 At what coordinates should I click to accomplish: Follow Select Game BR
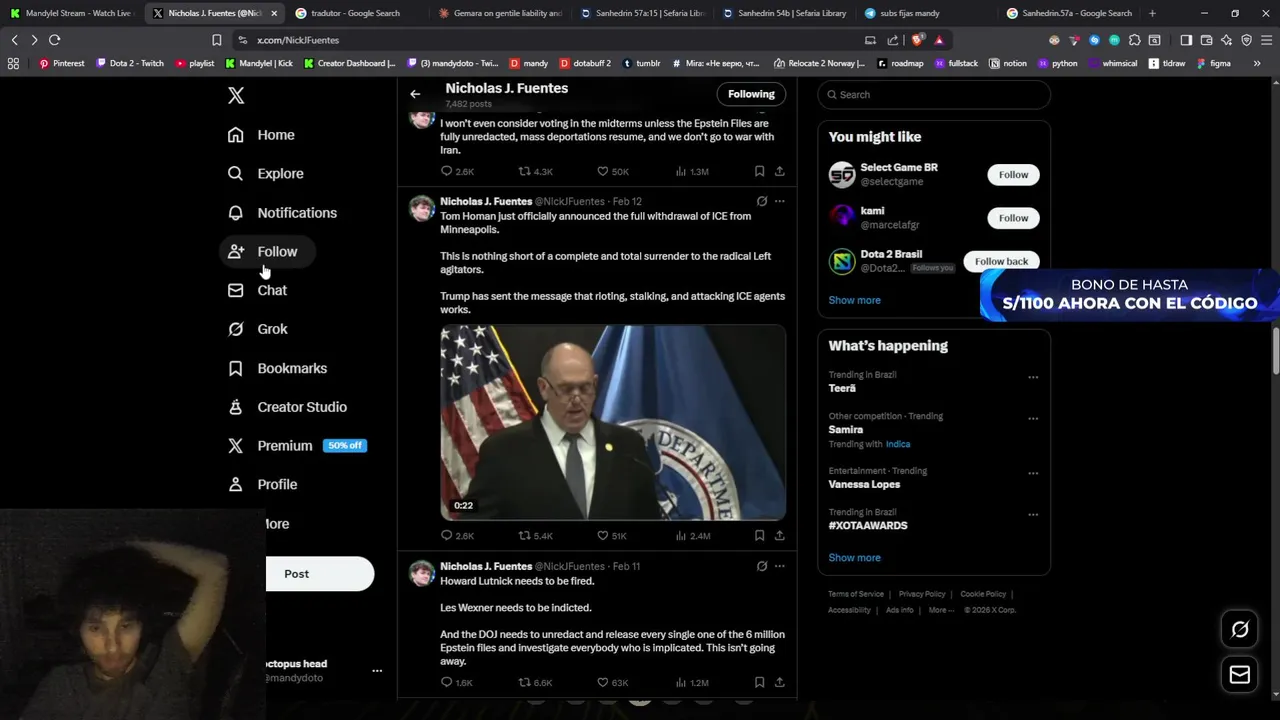coord(1013,175)
